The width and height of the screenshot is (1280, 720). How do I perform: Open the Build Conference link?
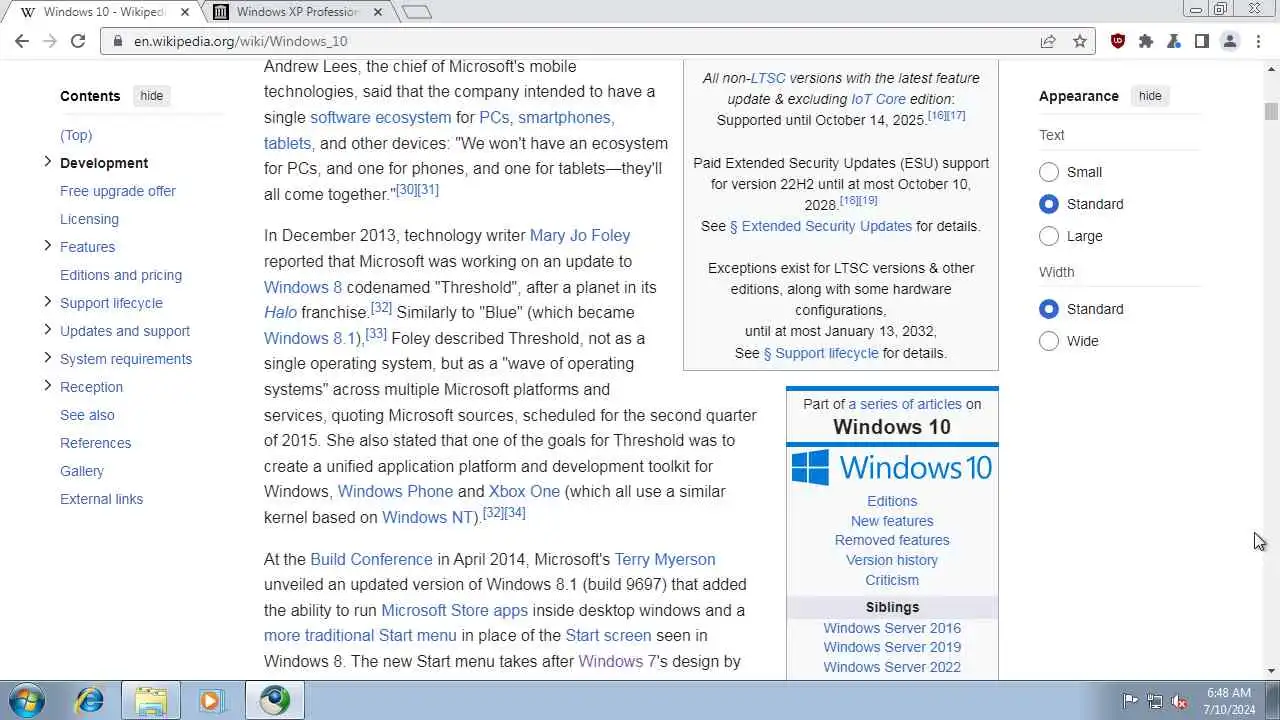point(371,560)
